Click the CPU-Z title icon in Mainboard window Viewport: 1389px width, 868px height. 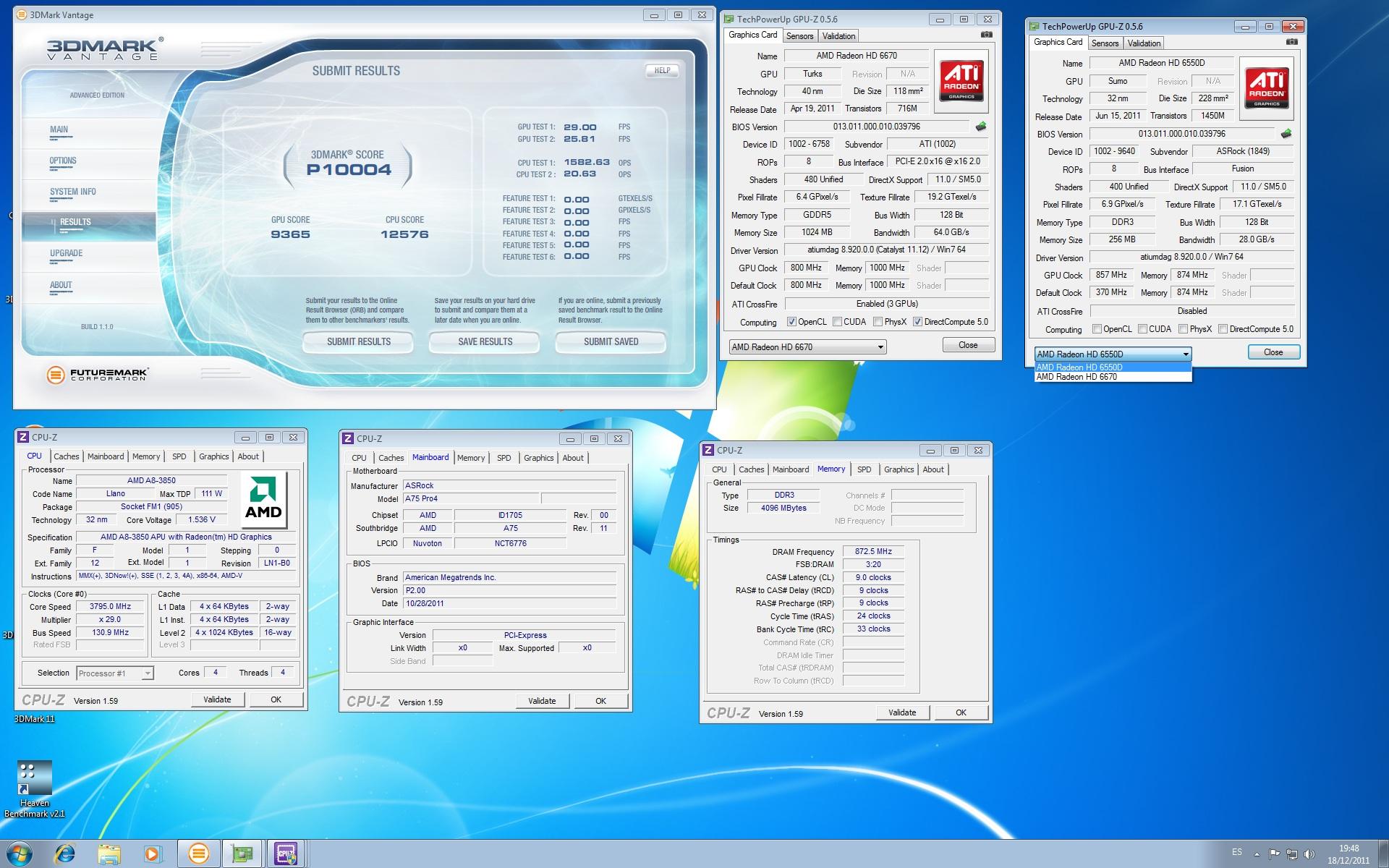pos(348,438)
